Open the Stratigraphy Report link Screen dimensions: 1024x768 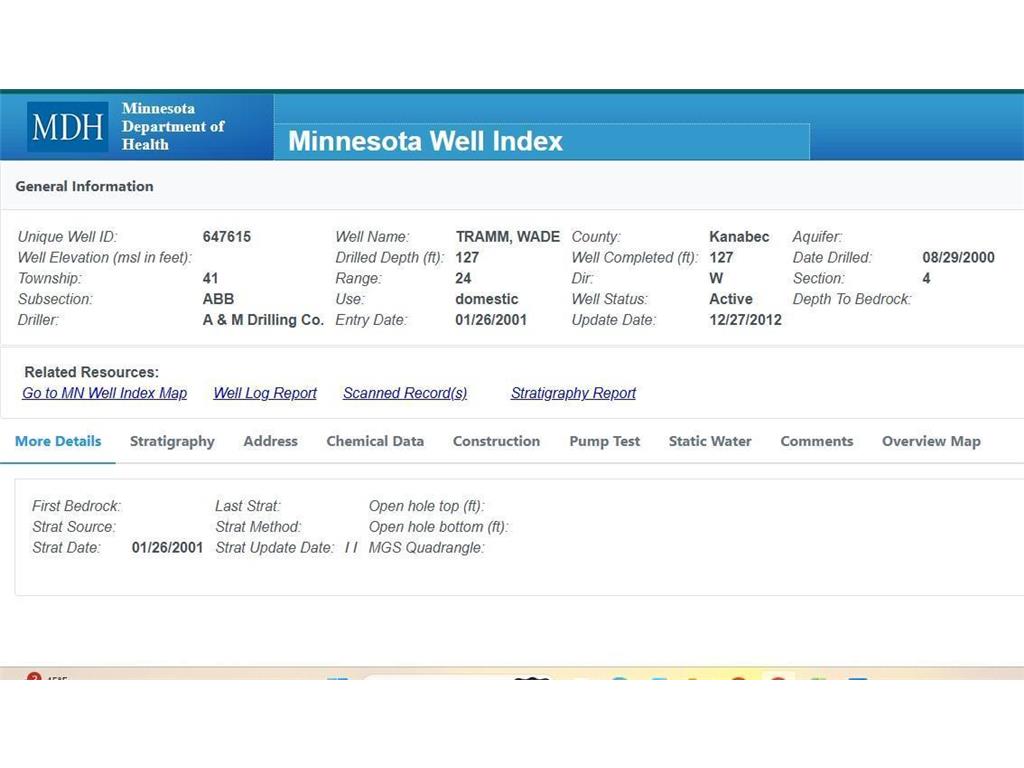coord(573,393)
